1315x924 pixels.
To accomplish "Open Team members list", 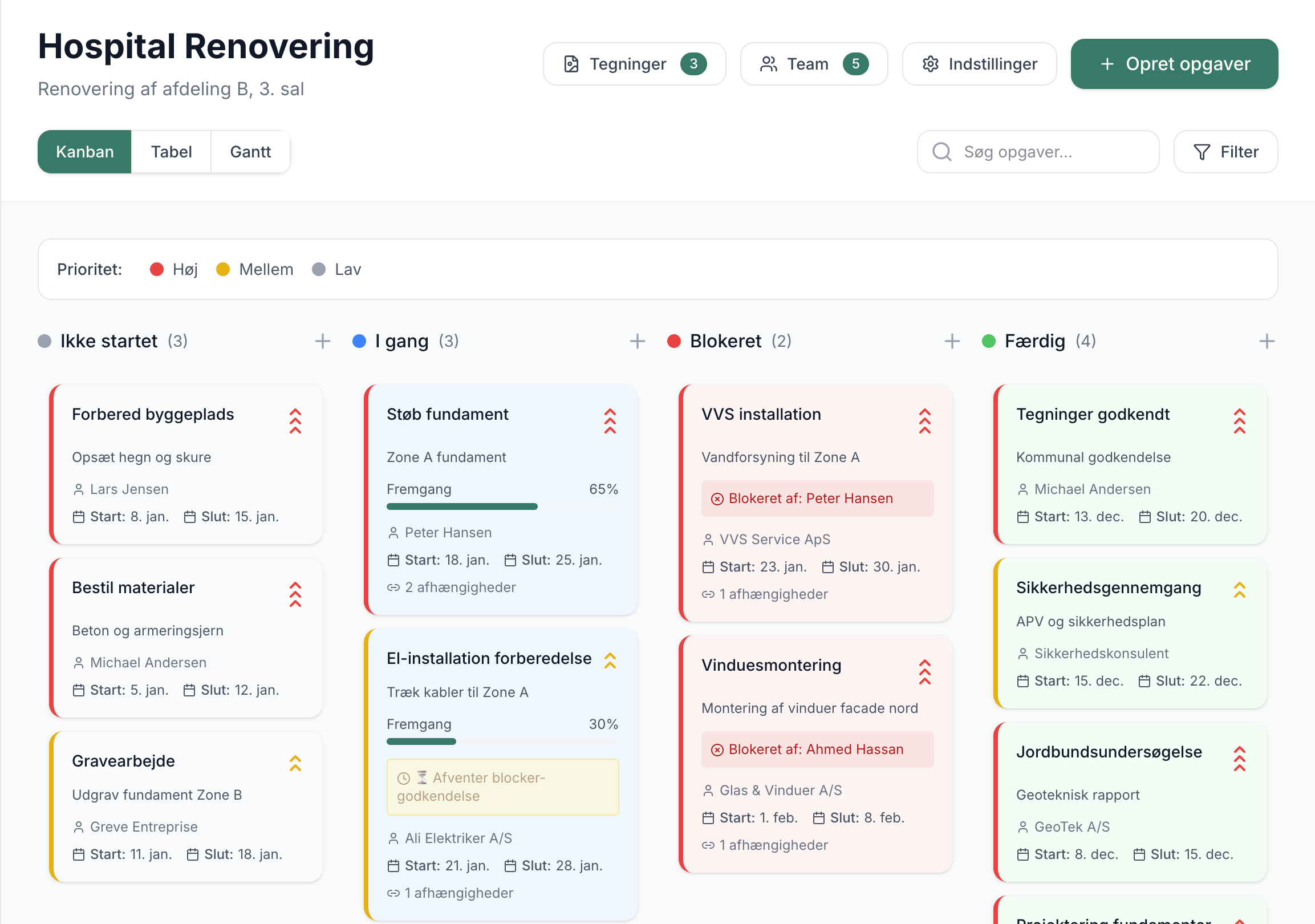I will pos(813,64).
